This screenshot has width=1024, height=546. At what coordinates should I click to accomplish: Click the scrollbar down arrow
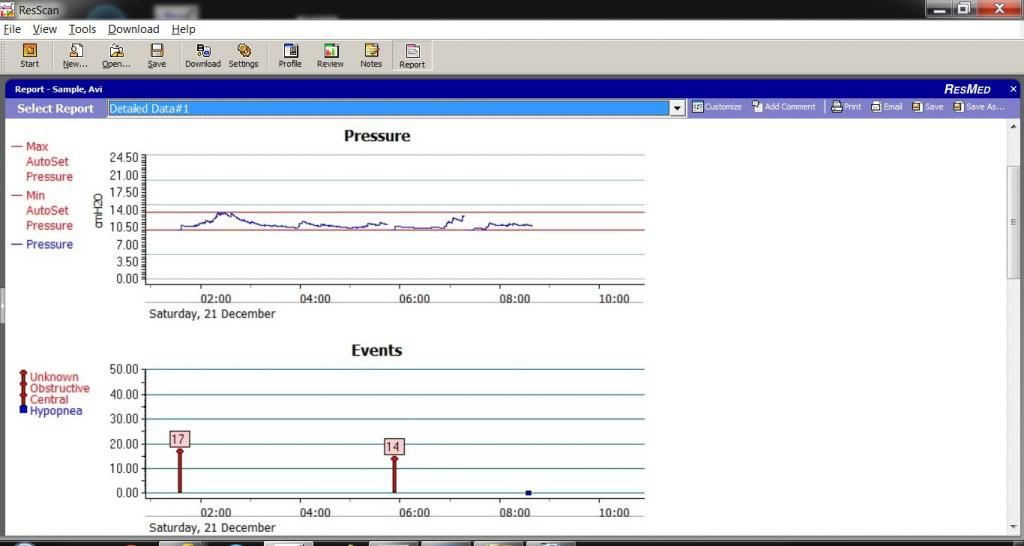pos(1014,528)
